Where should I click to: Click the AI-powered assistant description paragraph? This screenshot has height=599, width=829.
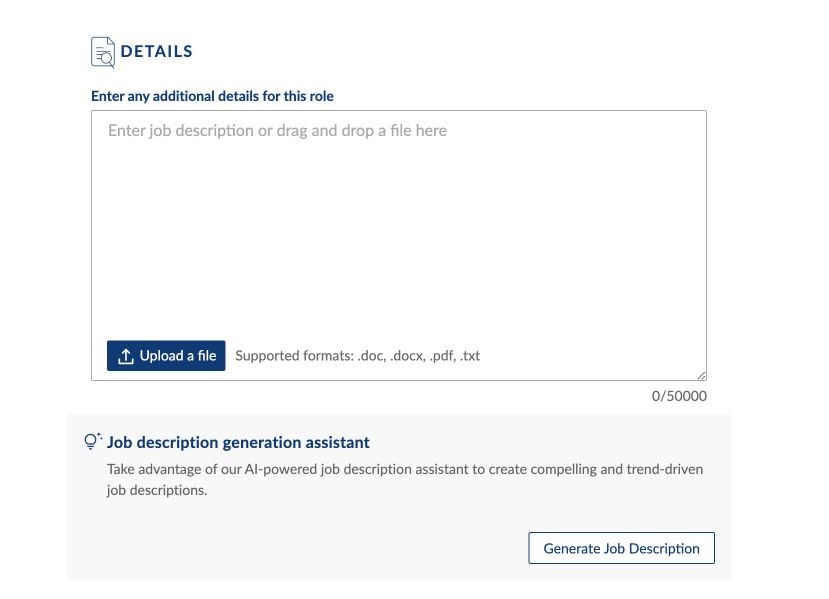[x=405, y=469]
